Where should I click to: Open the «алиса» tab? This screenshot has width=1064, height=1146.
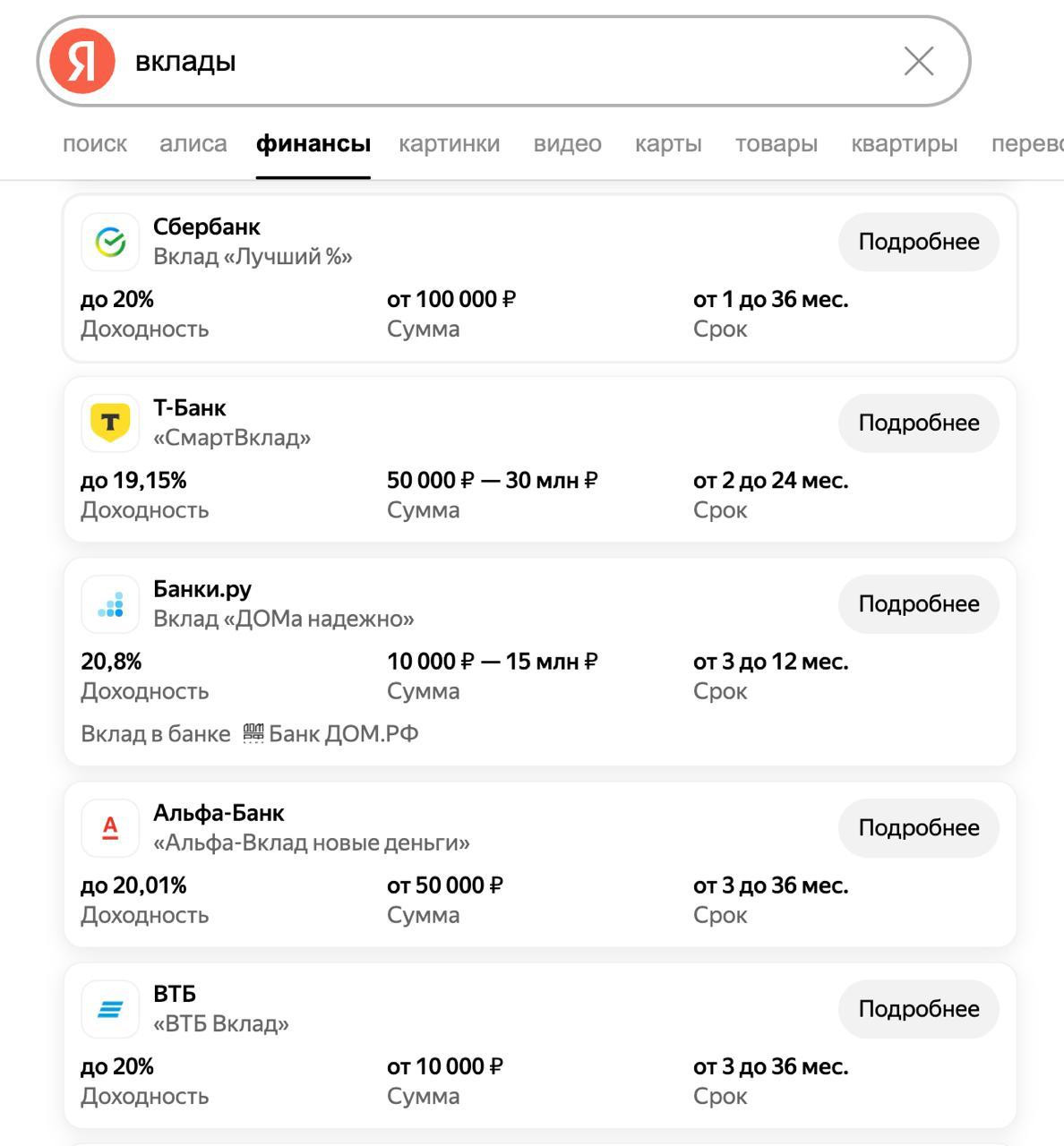193,143
